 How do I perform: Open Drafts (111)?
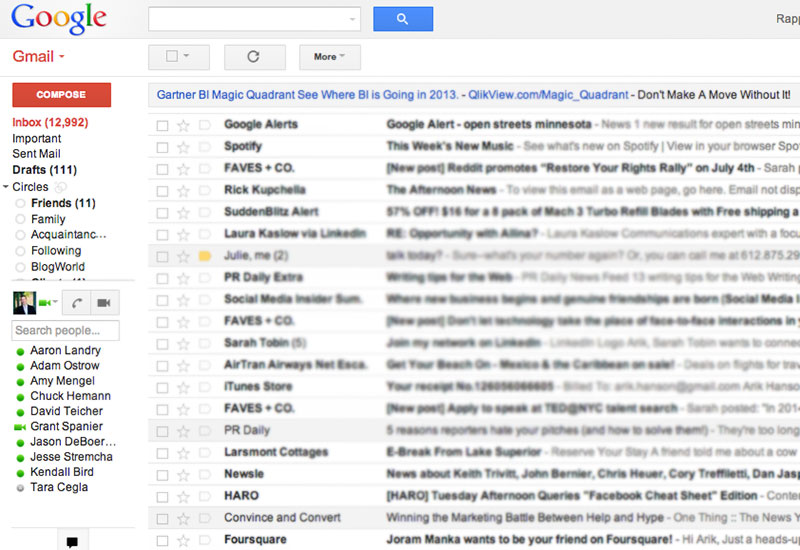pos(44,169)
